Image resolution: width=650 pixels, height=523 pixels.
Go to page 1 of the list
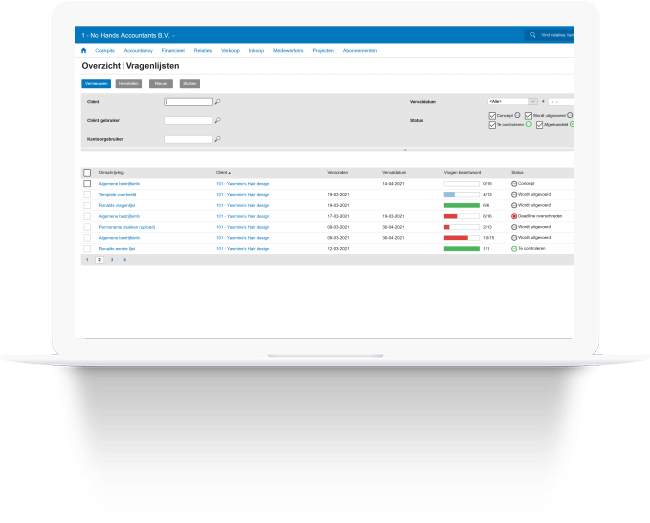pos(87,260)
